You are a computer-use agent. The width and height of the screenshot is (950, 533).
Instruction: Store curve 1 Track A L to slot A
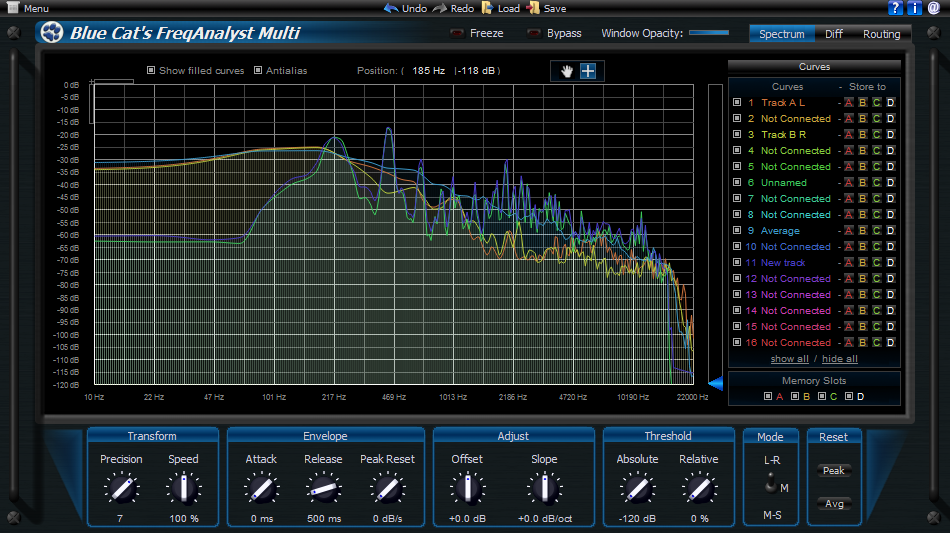(x=848, y=103)
